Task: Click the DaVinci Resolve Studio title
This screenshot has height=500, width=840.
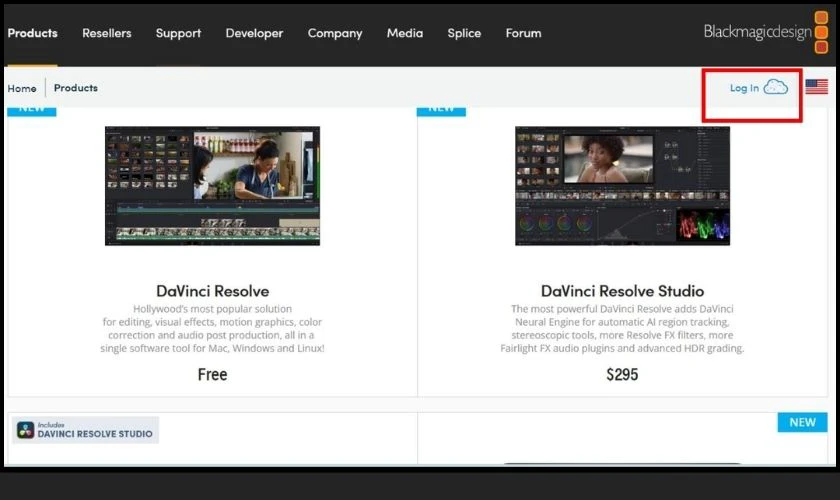Action: (x=622, y=291)
